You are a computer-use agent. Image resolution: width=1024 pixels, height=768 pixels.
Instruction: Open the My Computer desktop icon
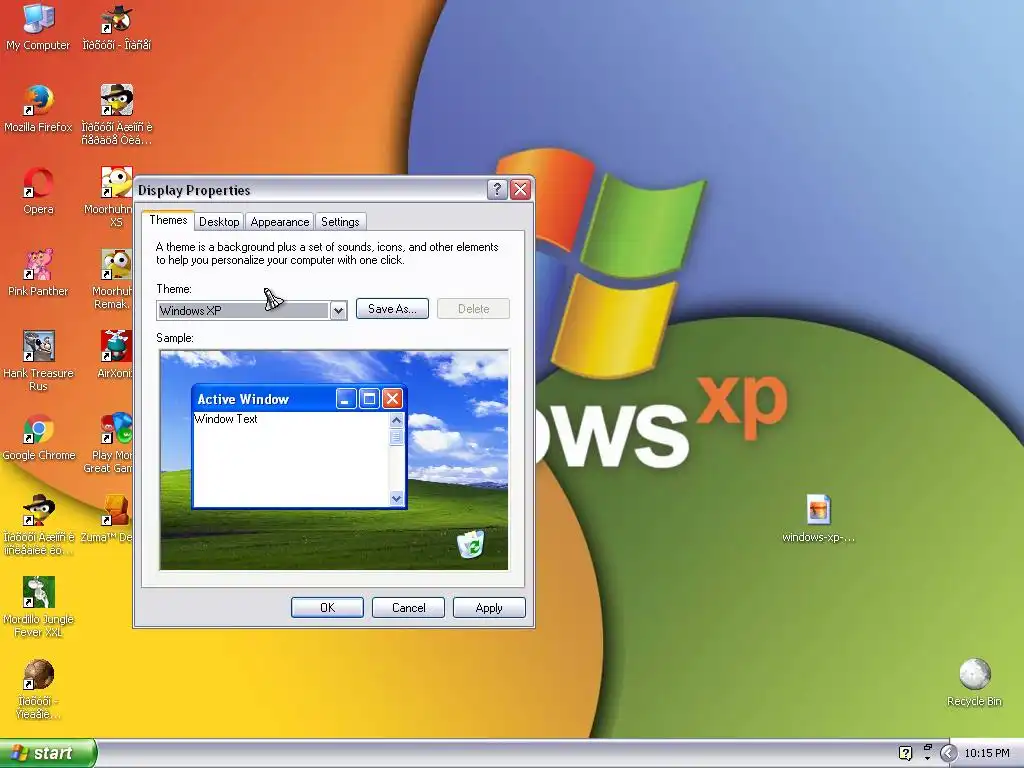[38, 27]
